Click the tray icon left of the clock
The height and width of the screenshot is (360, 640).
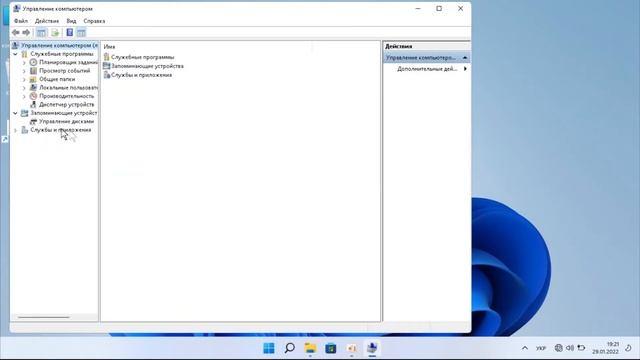pyautogui.click(x=581, y=348)
